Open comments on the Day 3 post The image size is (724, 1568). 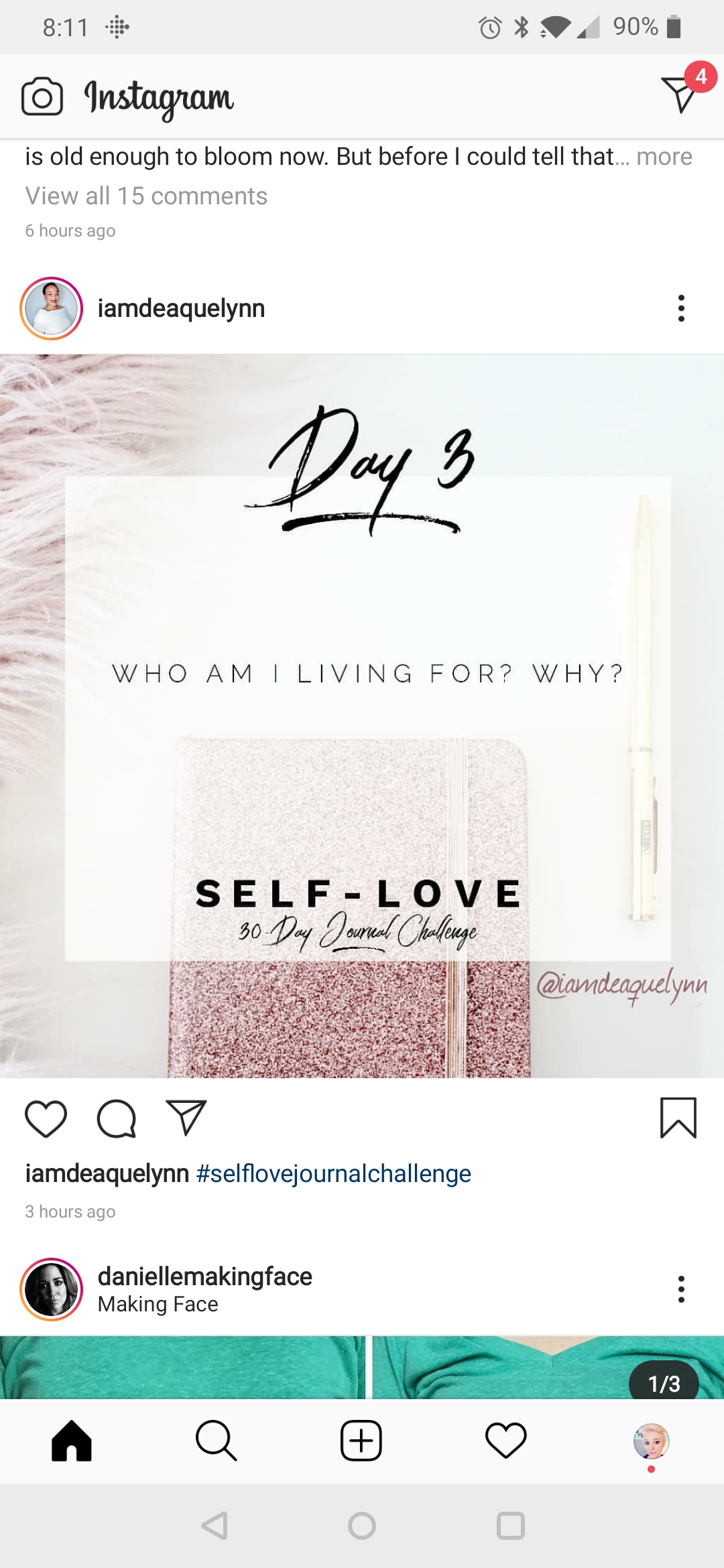point(117,1118)
